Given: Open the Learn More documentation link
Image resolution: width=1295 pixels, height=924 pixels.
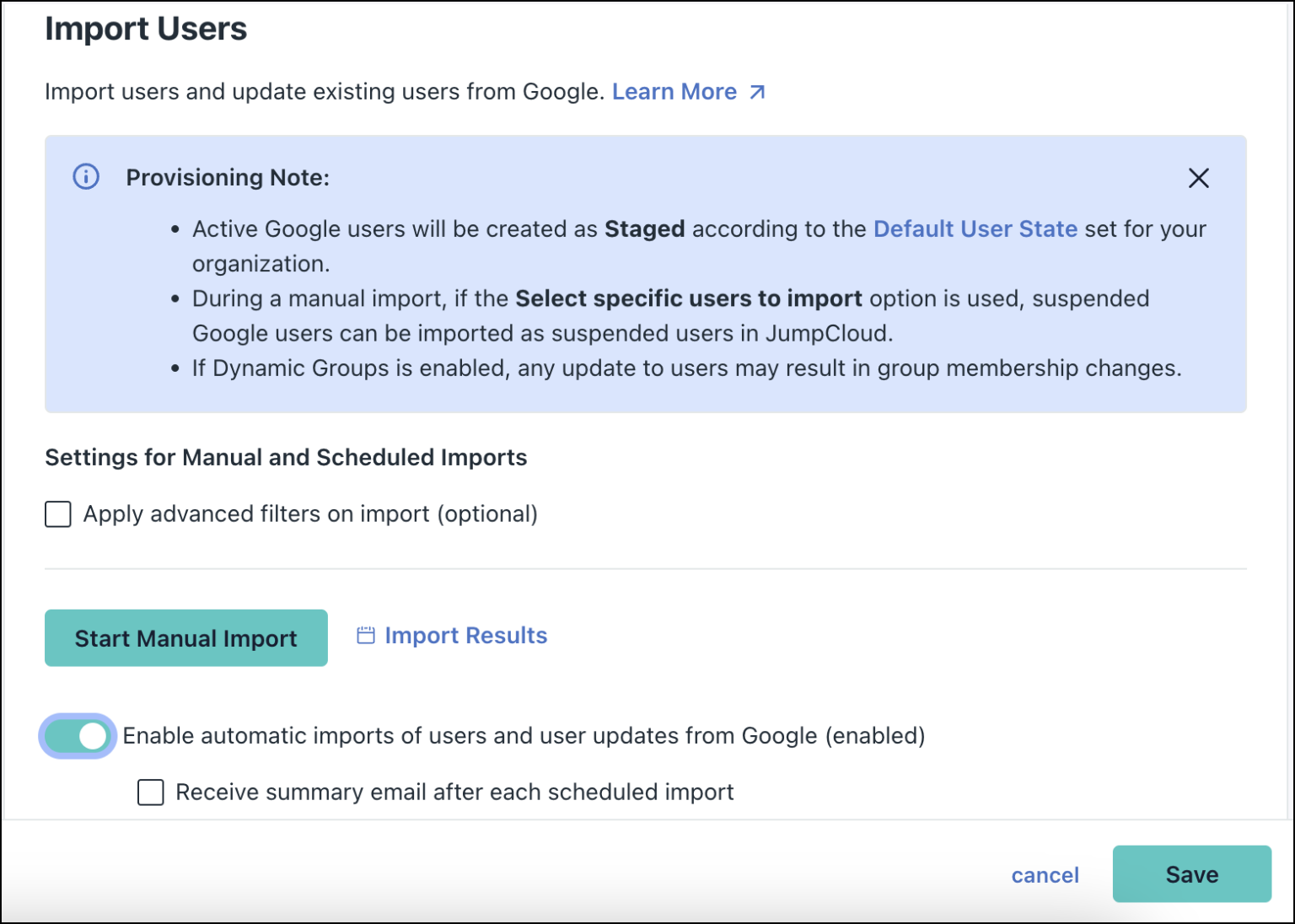Looking at the screenshot, I should pos(674,91).
